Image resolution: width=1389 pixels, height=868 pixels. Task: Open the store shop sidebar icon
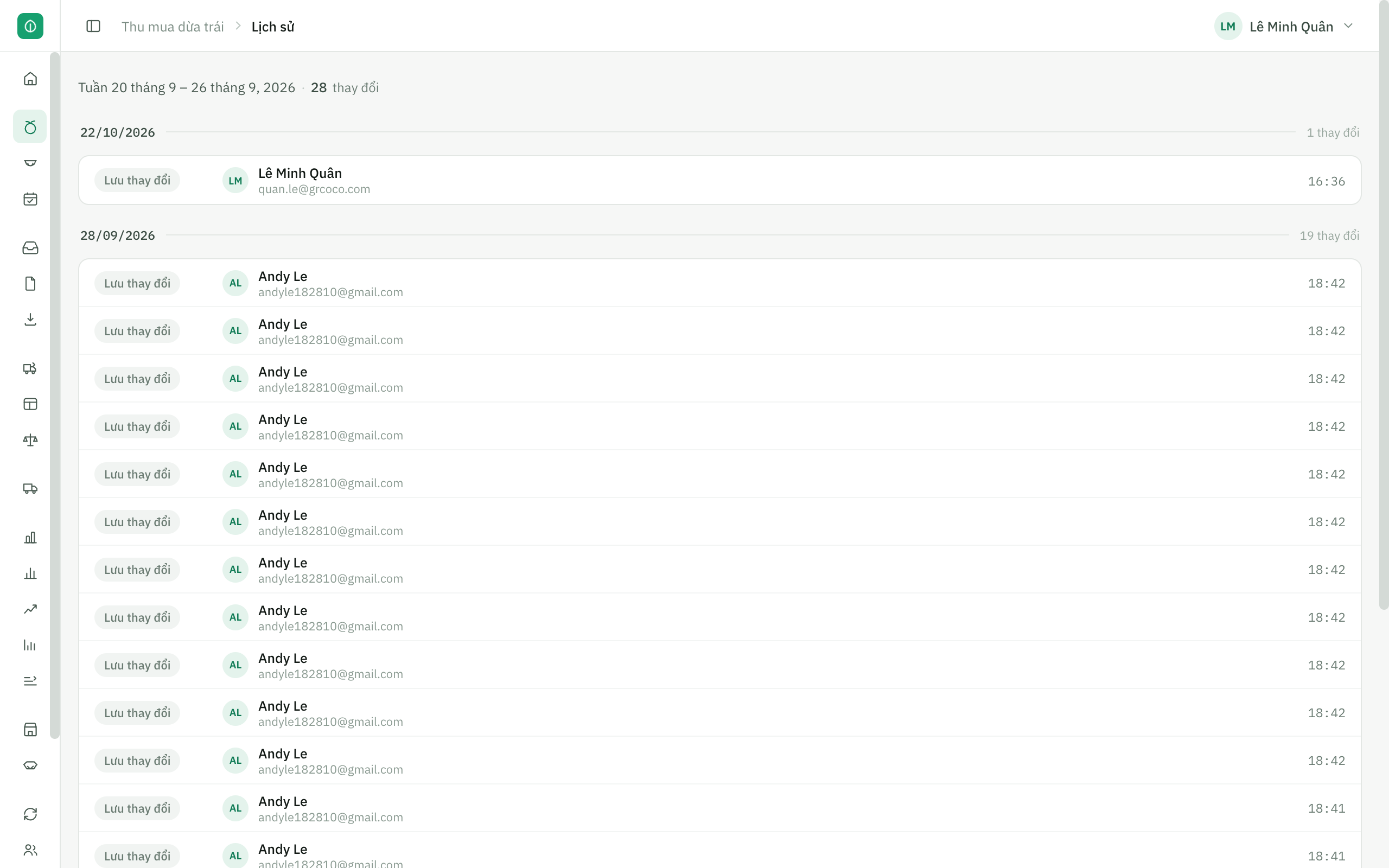point(30,729)
